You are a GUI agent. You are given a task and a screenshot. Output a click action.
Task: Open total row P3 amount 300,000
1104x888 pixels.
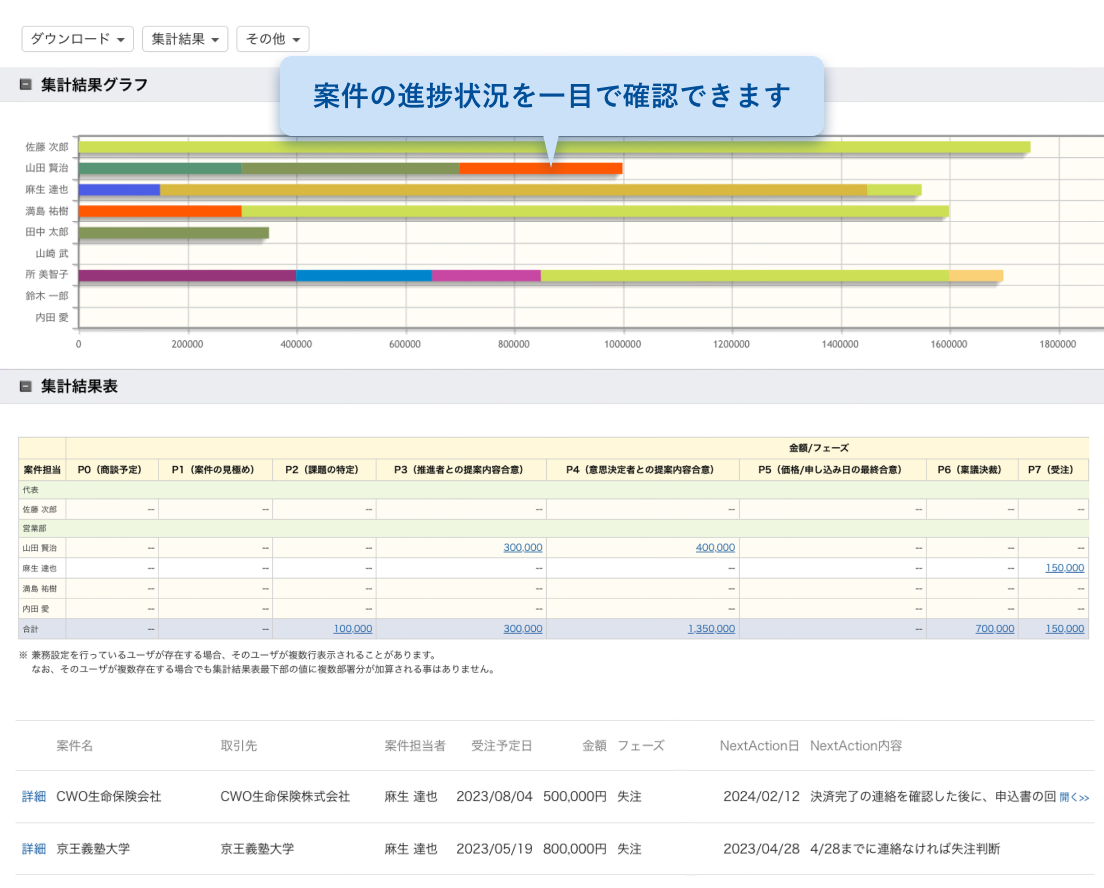[522, 629]
